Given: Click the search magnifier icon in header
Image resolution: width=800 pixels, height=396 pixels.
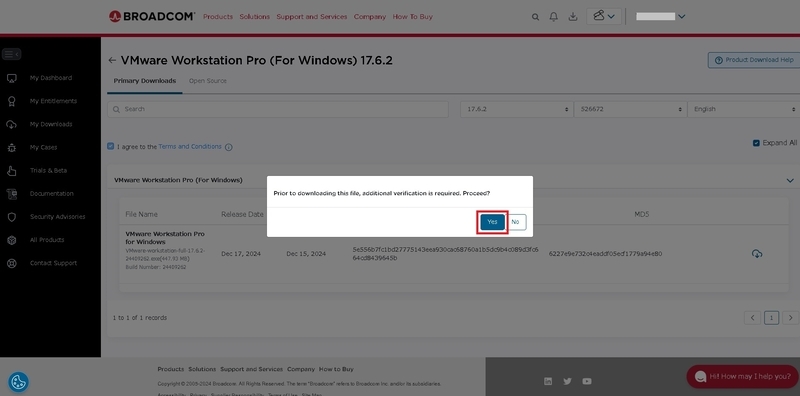Looking at the screenshot, I should tap(535, 17).
